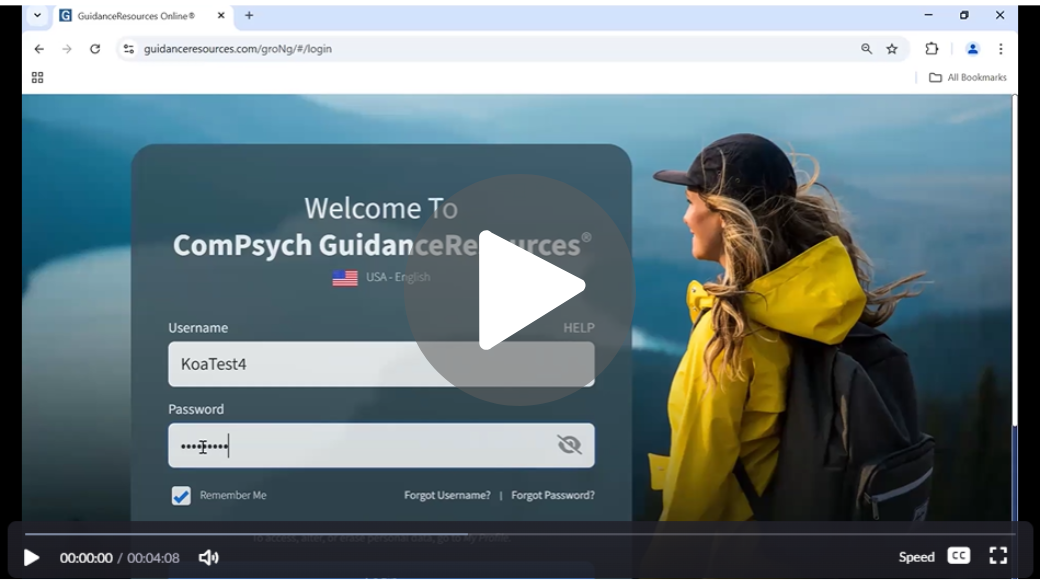Click the 00:00:00 elapsed time text
Screen dimensions: 1040x580
[86, 558]
